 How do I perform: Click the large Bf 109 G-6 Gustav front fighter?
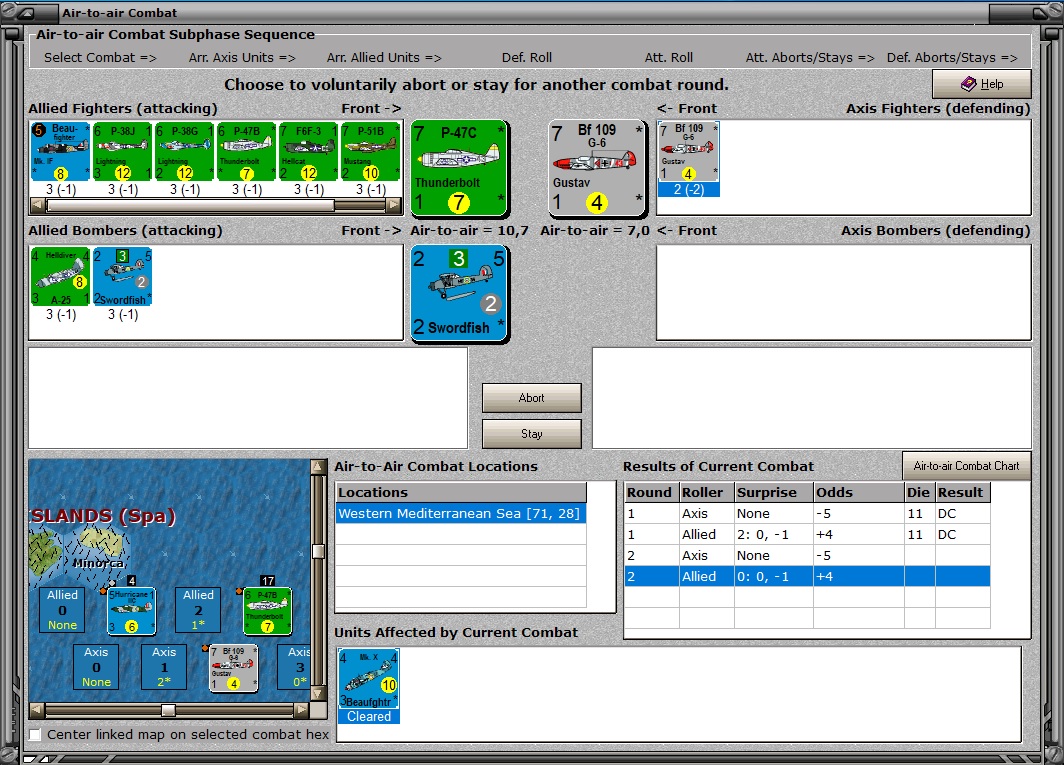point(596,168)
